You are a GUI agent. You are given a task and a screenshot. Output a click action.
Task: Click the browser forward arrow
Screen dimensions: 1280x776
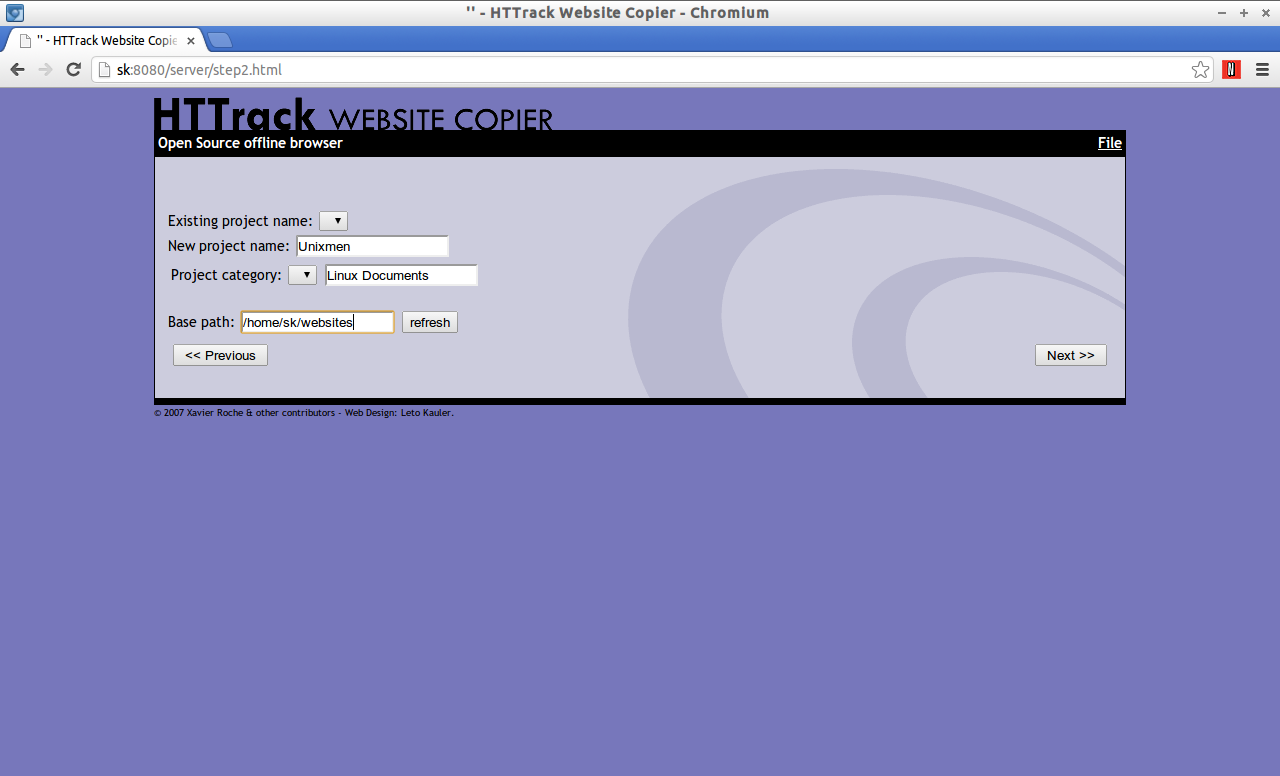pyautogui.click(x=45, y=69)
